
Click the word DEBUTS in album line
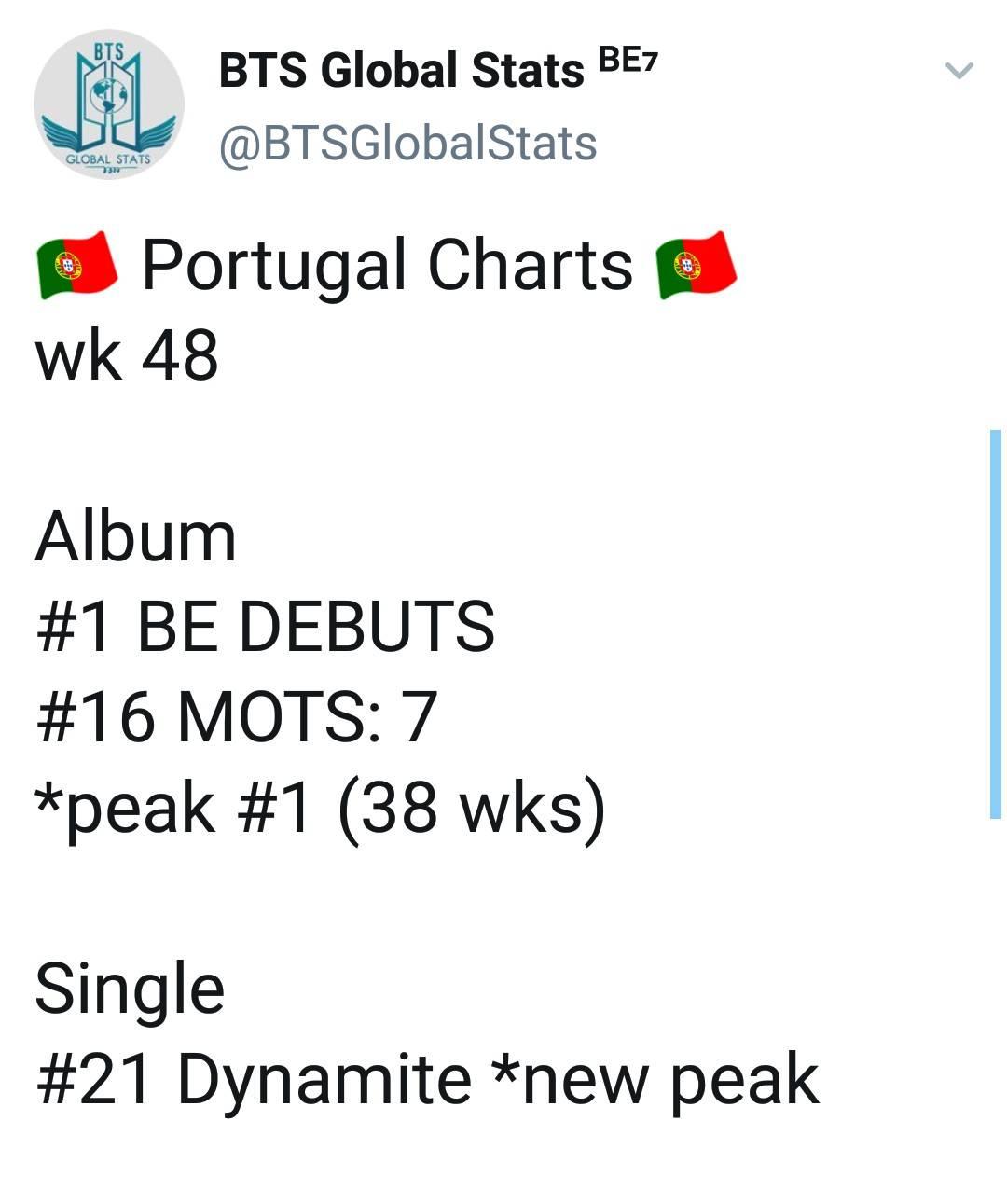367,627
